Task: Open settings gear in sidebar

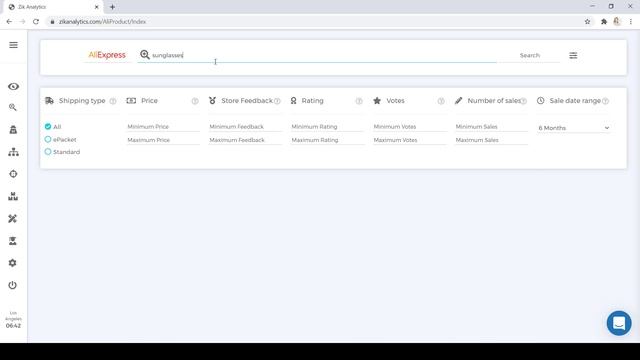Action: coord(13,263)
